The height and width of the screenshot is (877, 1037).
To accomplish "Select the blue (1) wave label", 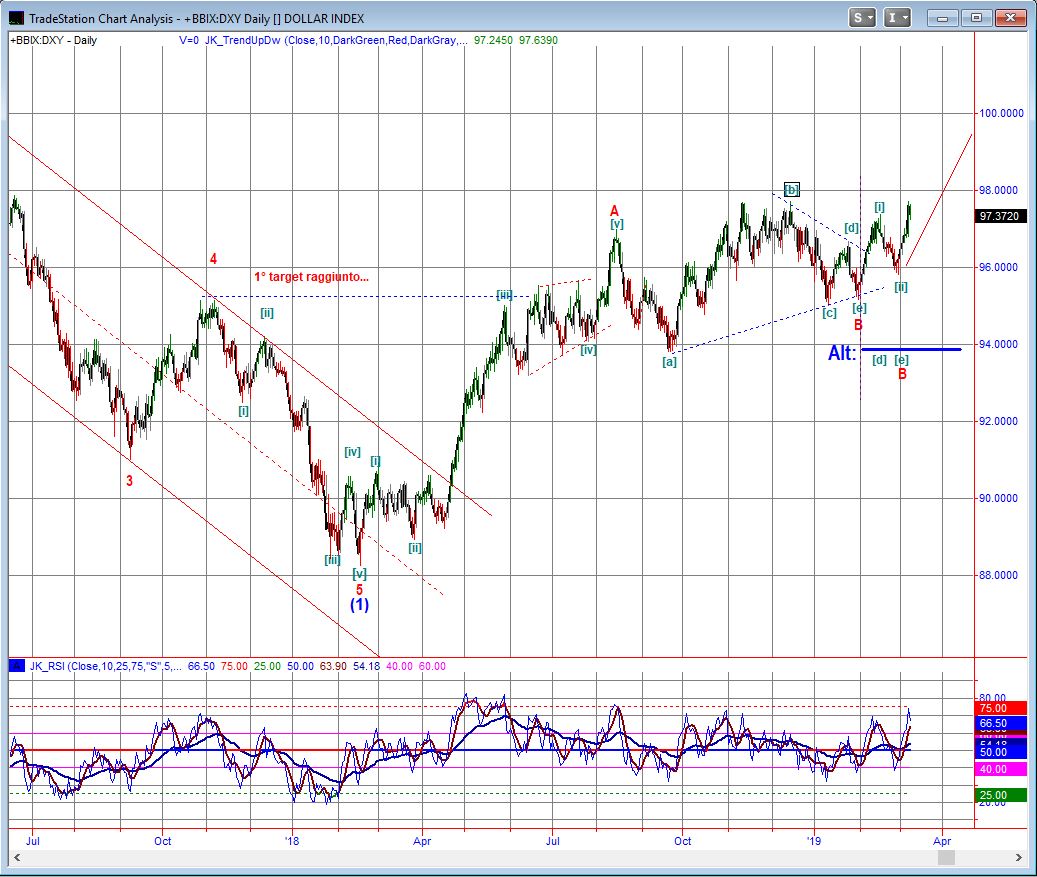I will (359, 605).
